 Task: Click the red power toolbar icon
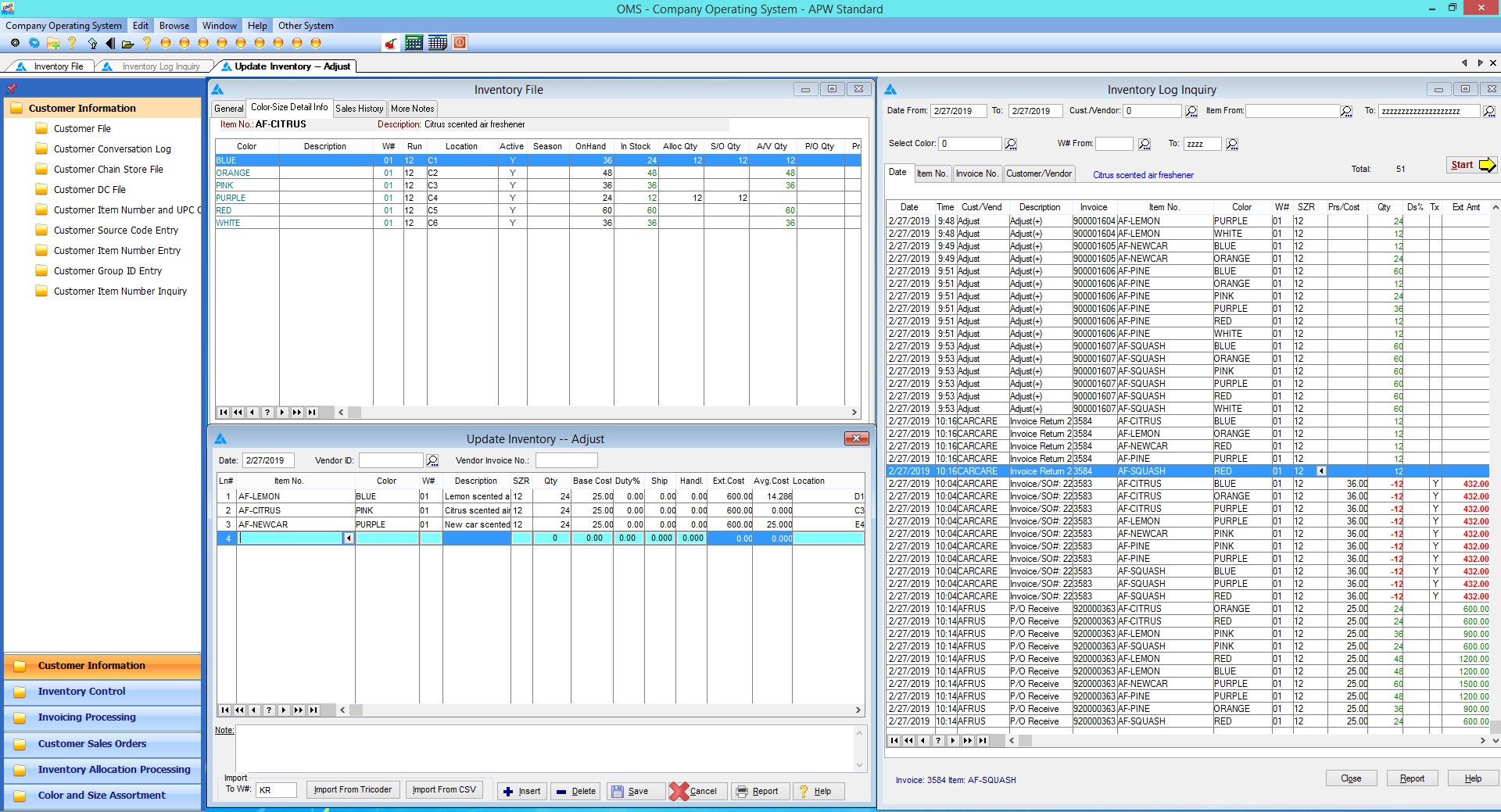[460, 42]
